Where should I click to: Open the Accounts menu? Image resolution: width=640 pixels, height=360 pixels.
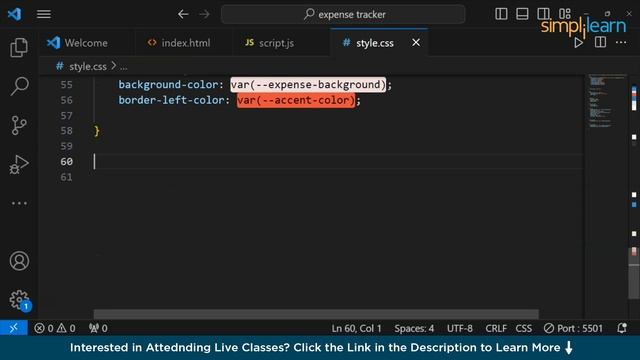click(19, 261)
